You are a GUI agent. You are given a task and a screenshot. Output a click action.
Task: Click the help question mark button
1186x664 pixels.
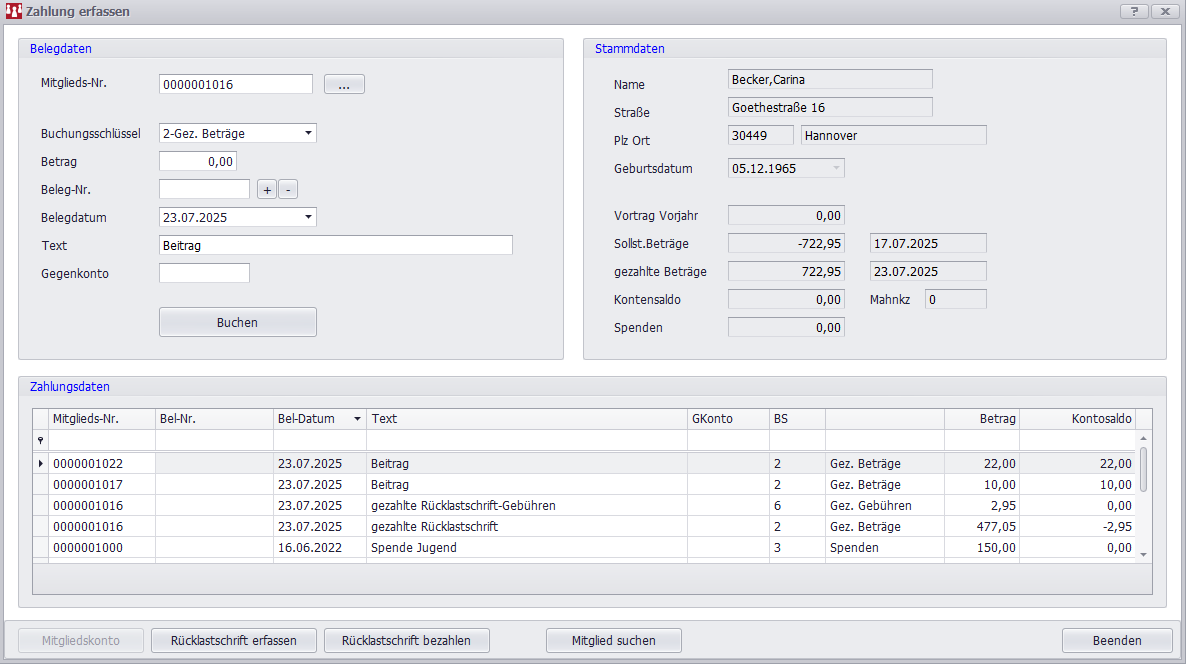pos(1133,11)
